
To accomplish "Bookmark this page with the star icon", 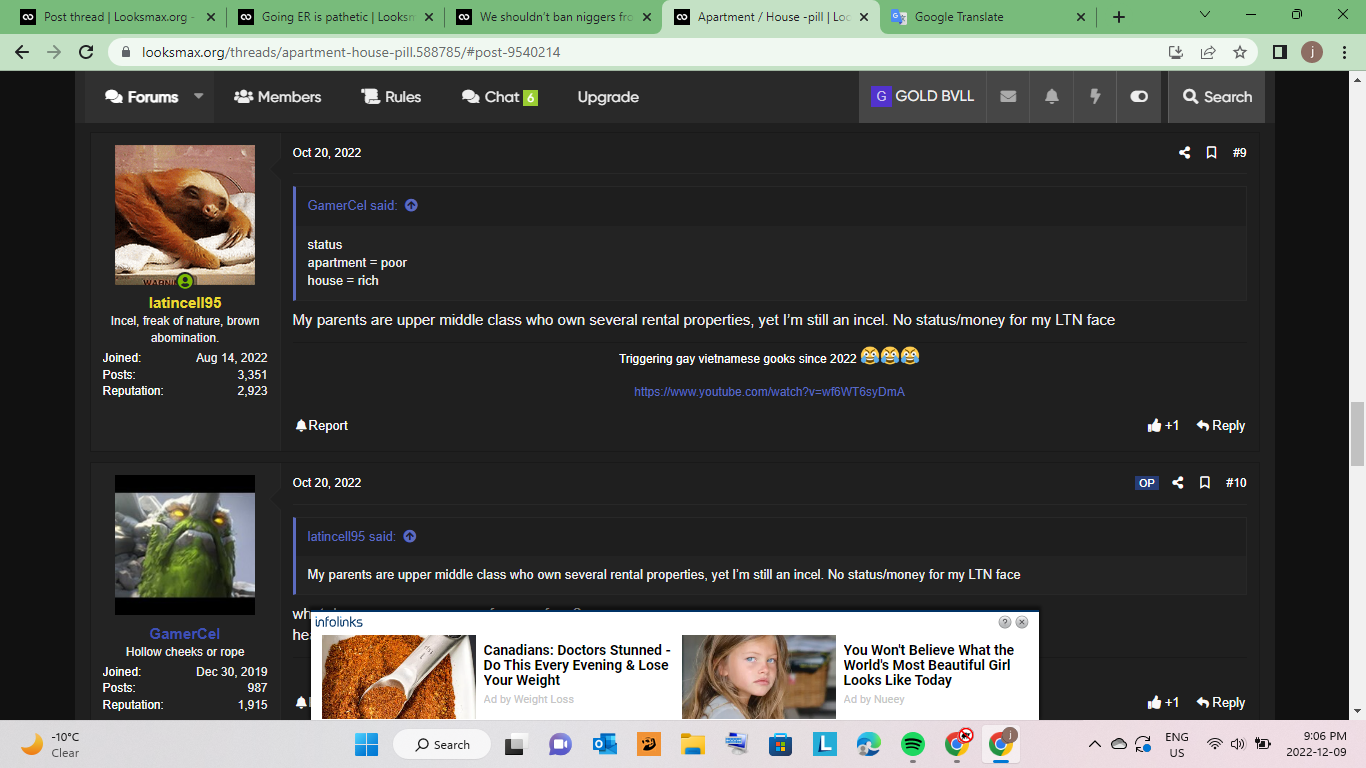I will (x=1240, y=52).
